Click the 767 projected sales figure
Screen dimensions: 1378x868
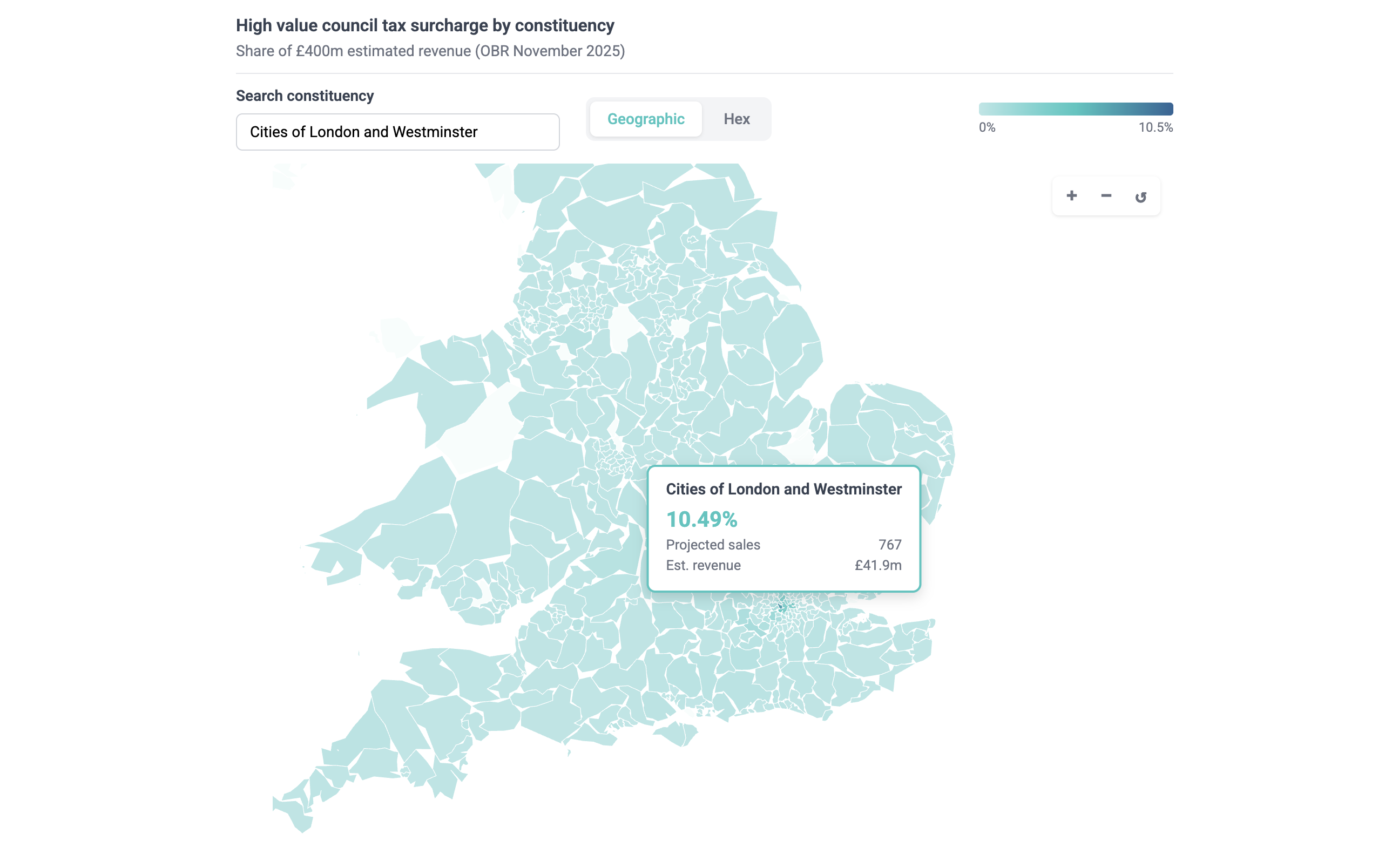click(x=889, y=545)
